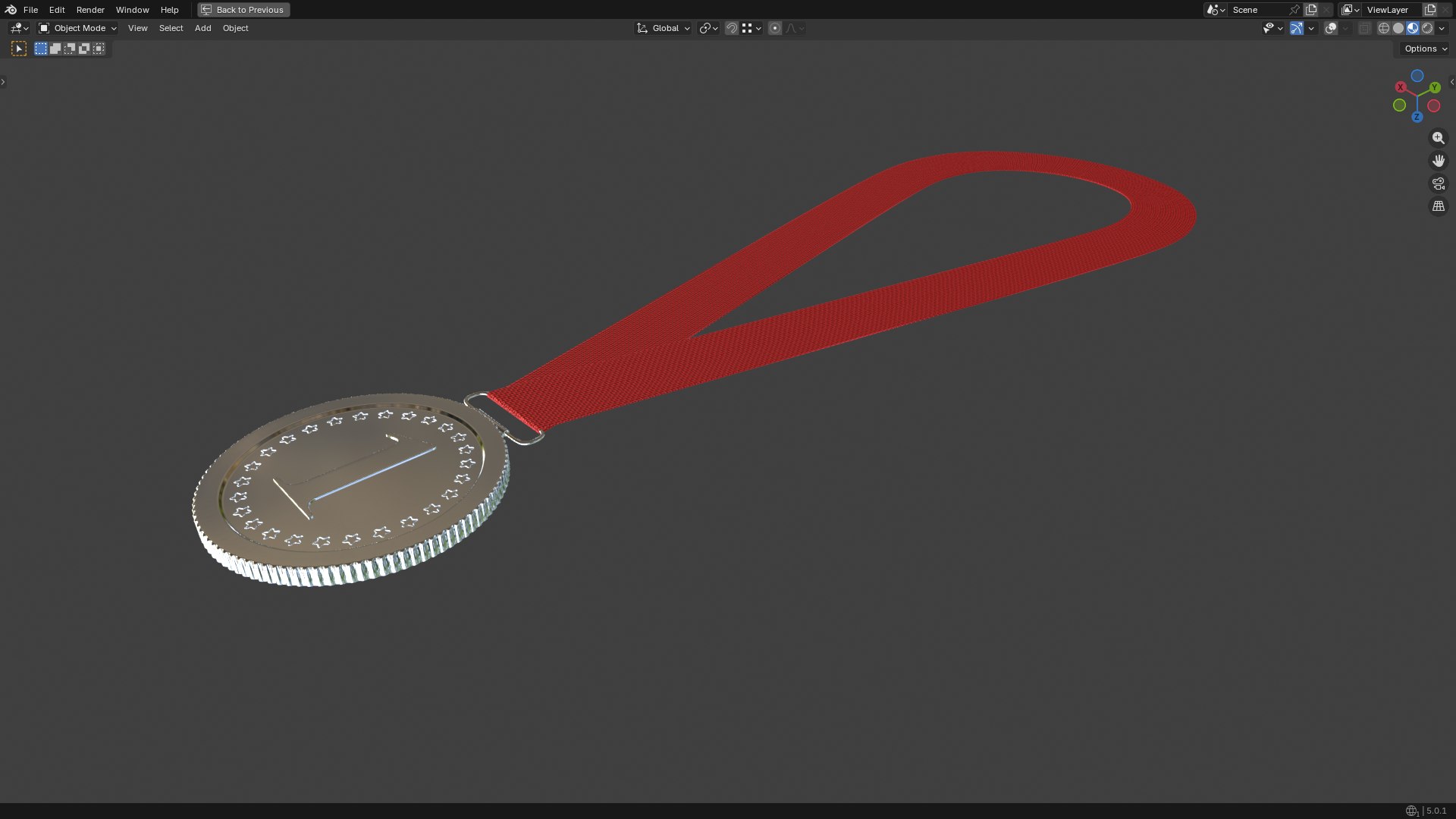Select the Select Box tool icon
1456x819 pixels.
point(19,49)
